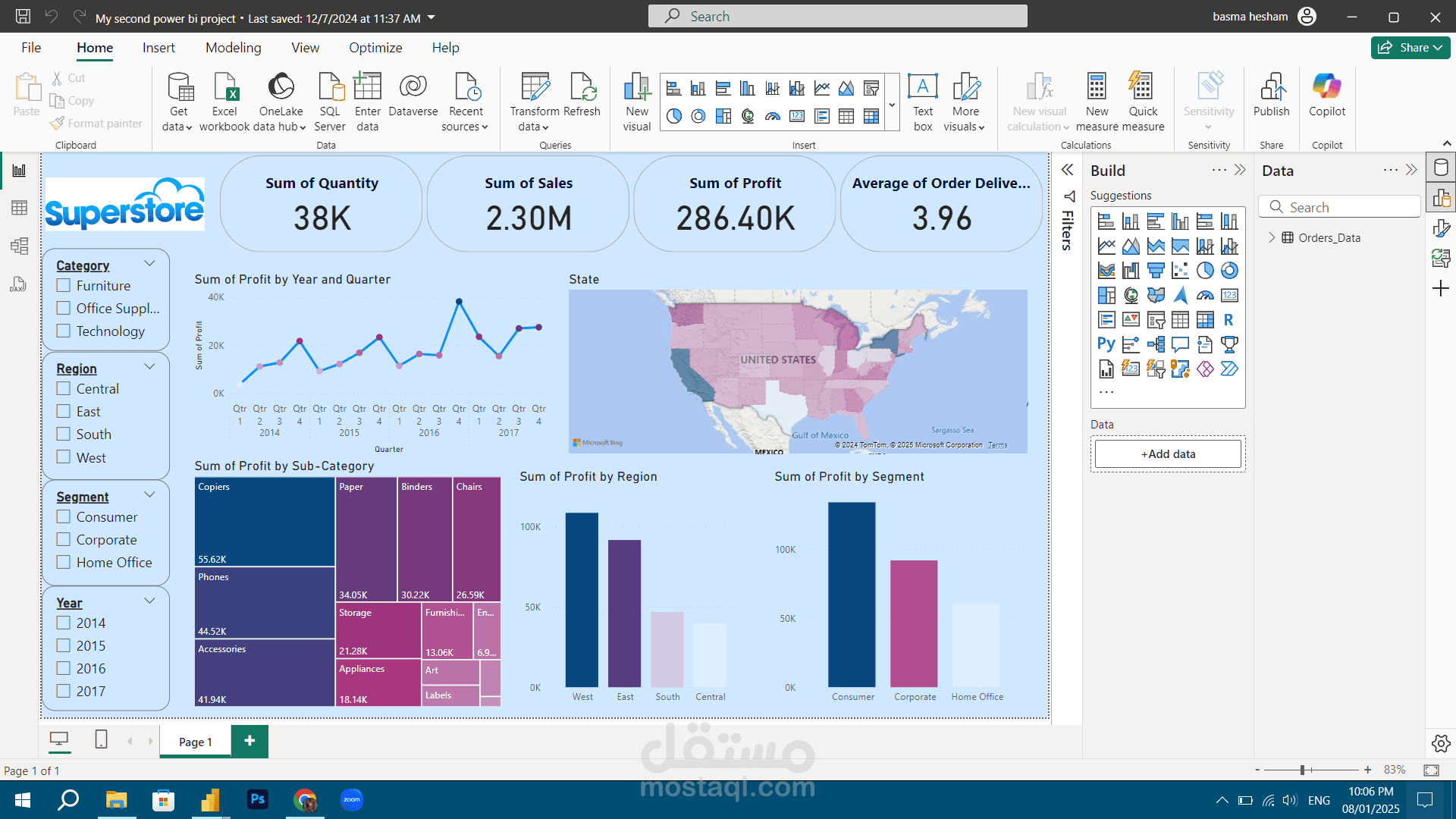The height and width of the screenshot is (819, 1456).
Task: Insert an R script visual
Action: pos(1229,319)
